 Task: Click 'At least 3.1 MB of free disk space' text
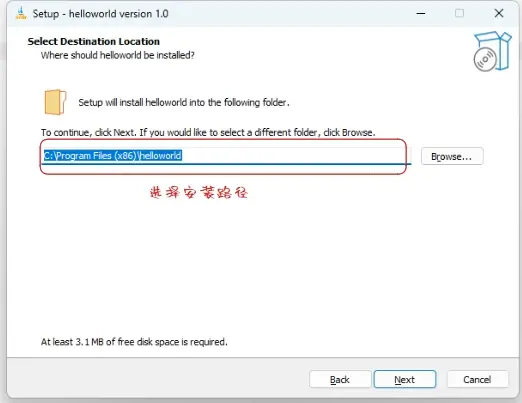[x=134, y=342]
